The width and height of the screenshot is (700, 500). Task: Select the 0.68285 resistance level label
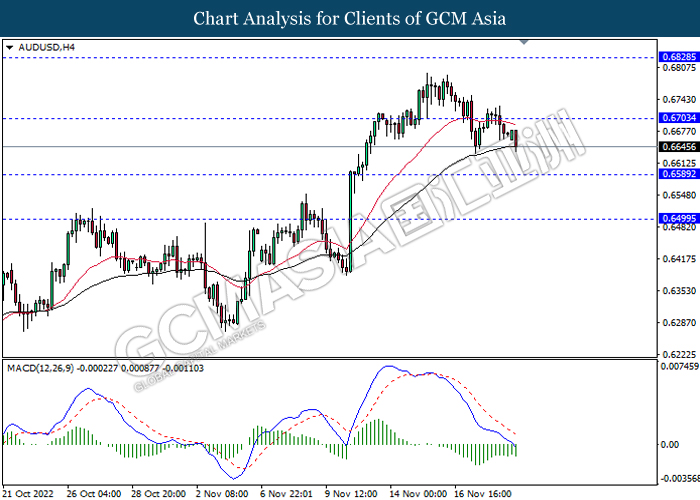[x=679, y=57]
